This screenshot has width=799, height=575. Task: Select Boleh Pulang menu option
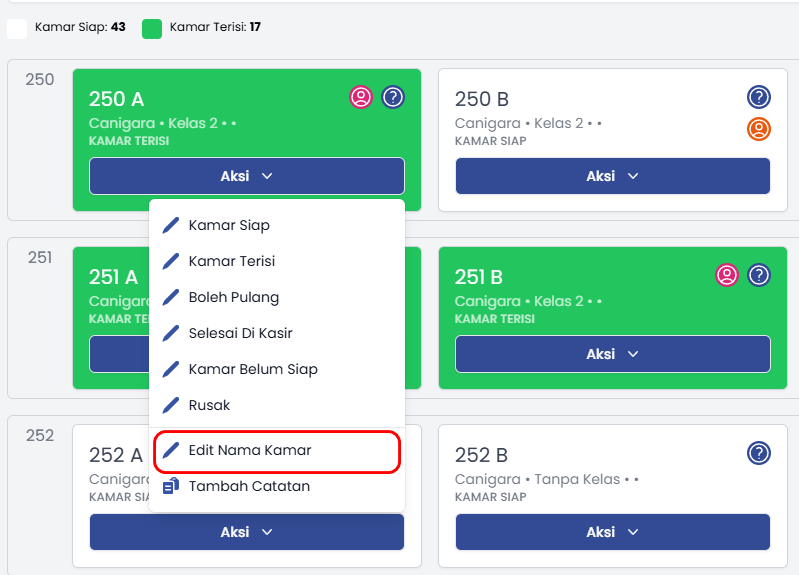(233, 297)
